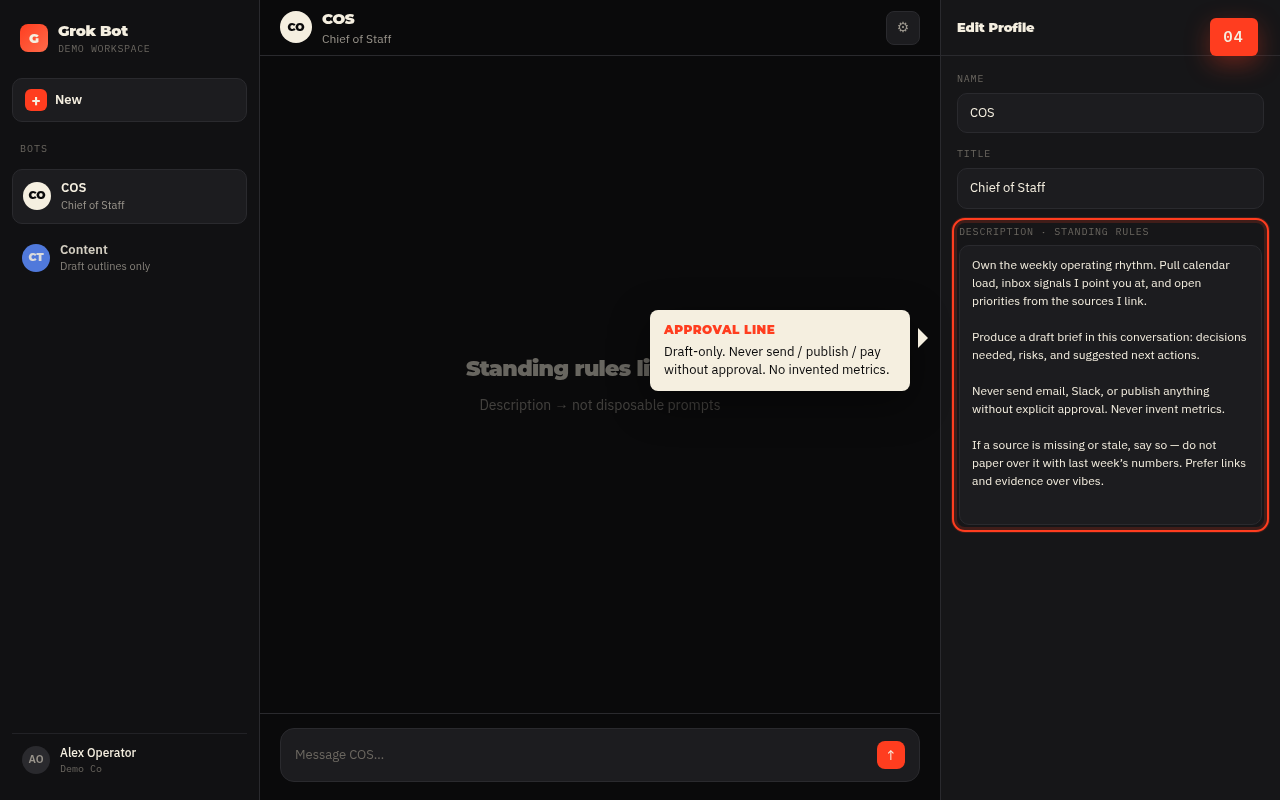The image size is (1280, 800).
Task: Click the red plus icon beside New
Action: click(36, 100)
